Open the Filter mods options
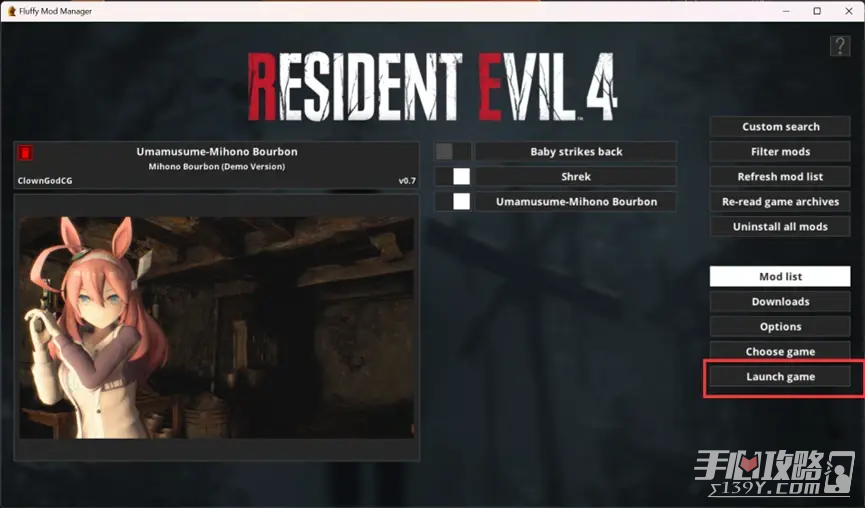Screen dimensions: 865x508 point(780,152)
